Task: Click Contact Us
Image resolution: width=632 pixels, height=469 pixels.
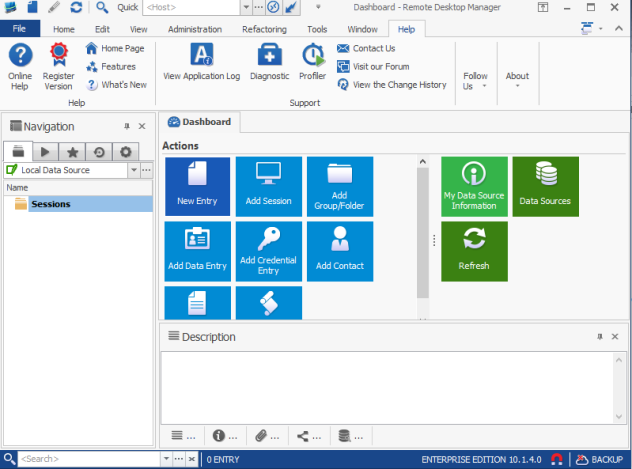Action: [366, 48]
